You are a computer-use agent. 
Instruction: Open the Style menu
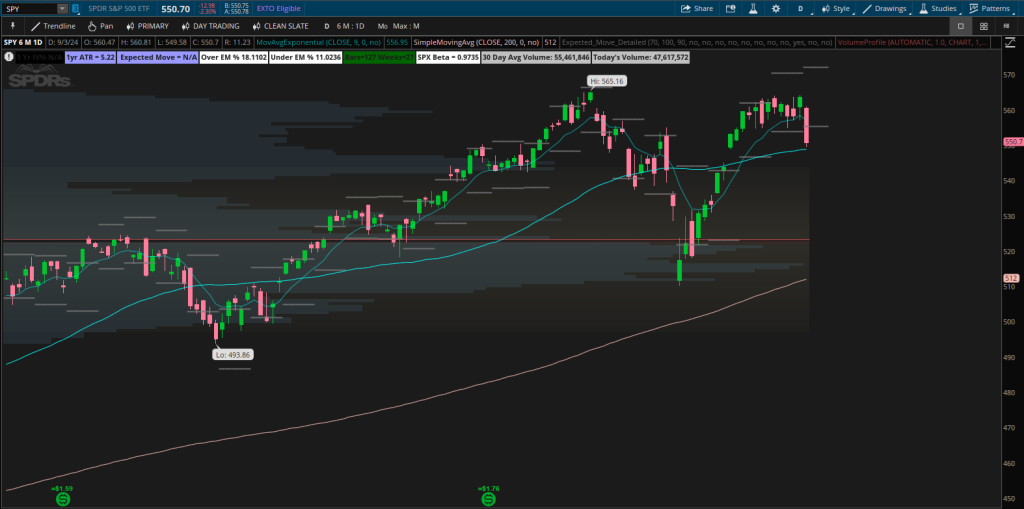pyautogui.click(x=836, y=8)
